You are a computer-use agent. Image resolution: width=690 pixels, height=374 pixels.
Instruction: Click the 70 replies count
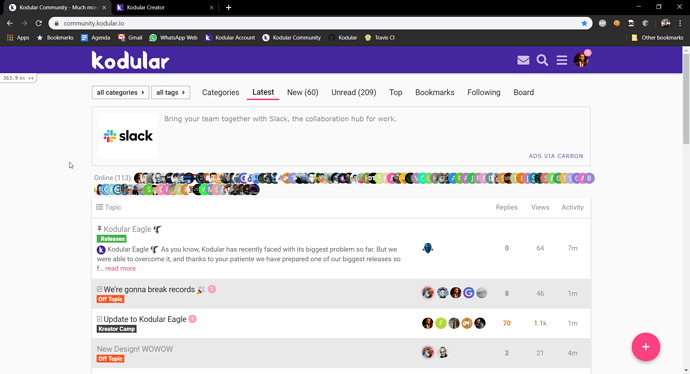pos(506,323)
